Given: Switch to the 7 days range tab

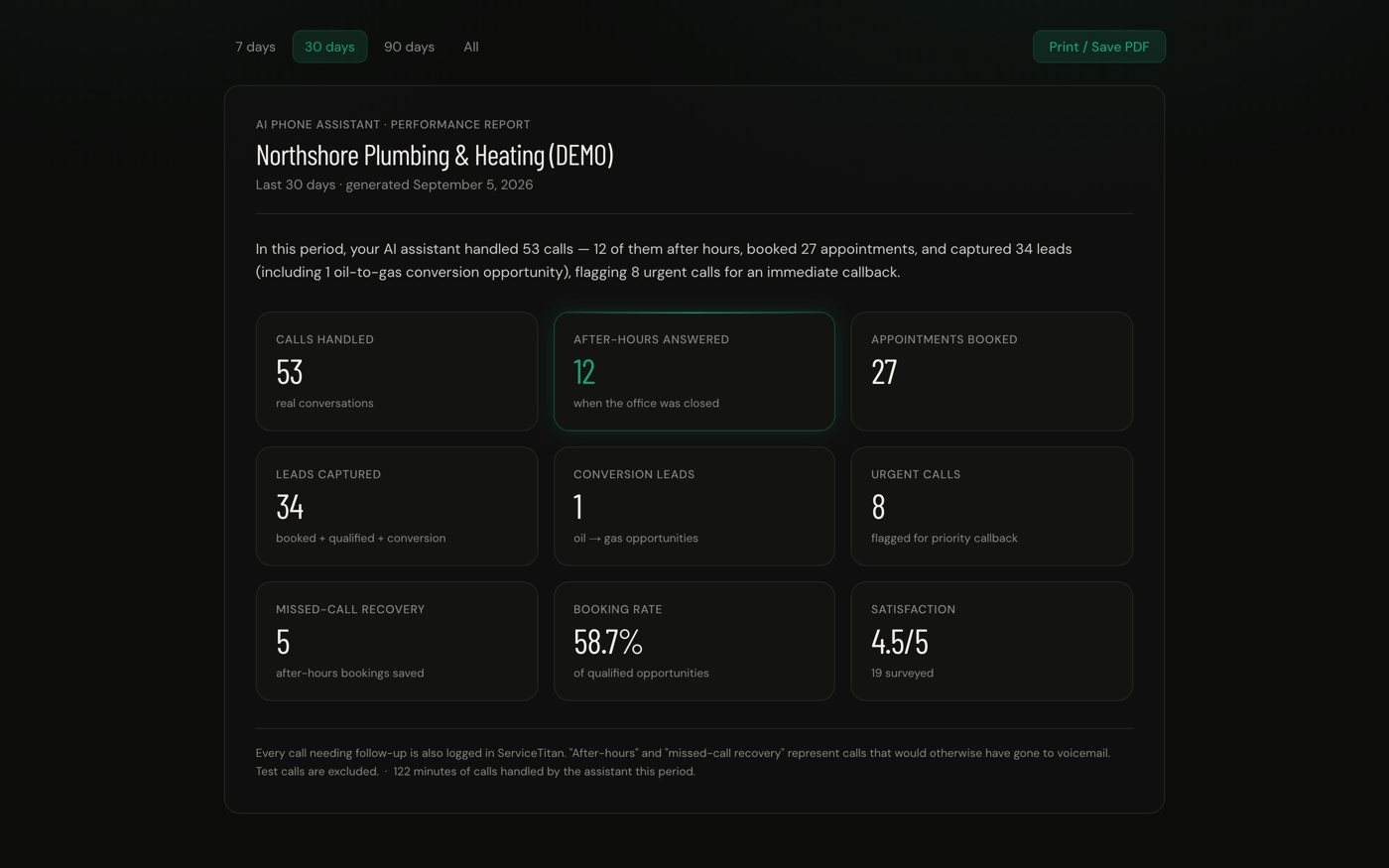Looking at the screenshot, I should click(x=255, y=47).
